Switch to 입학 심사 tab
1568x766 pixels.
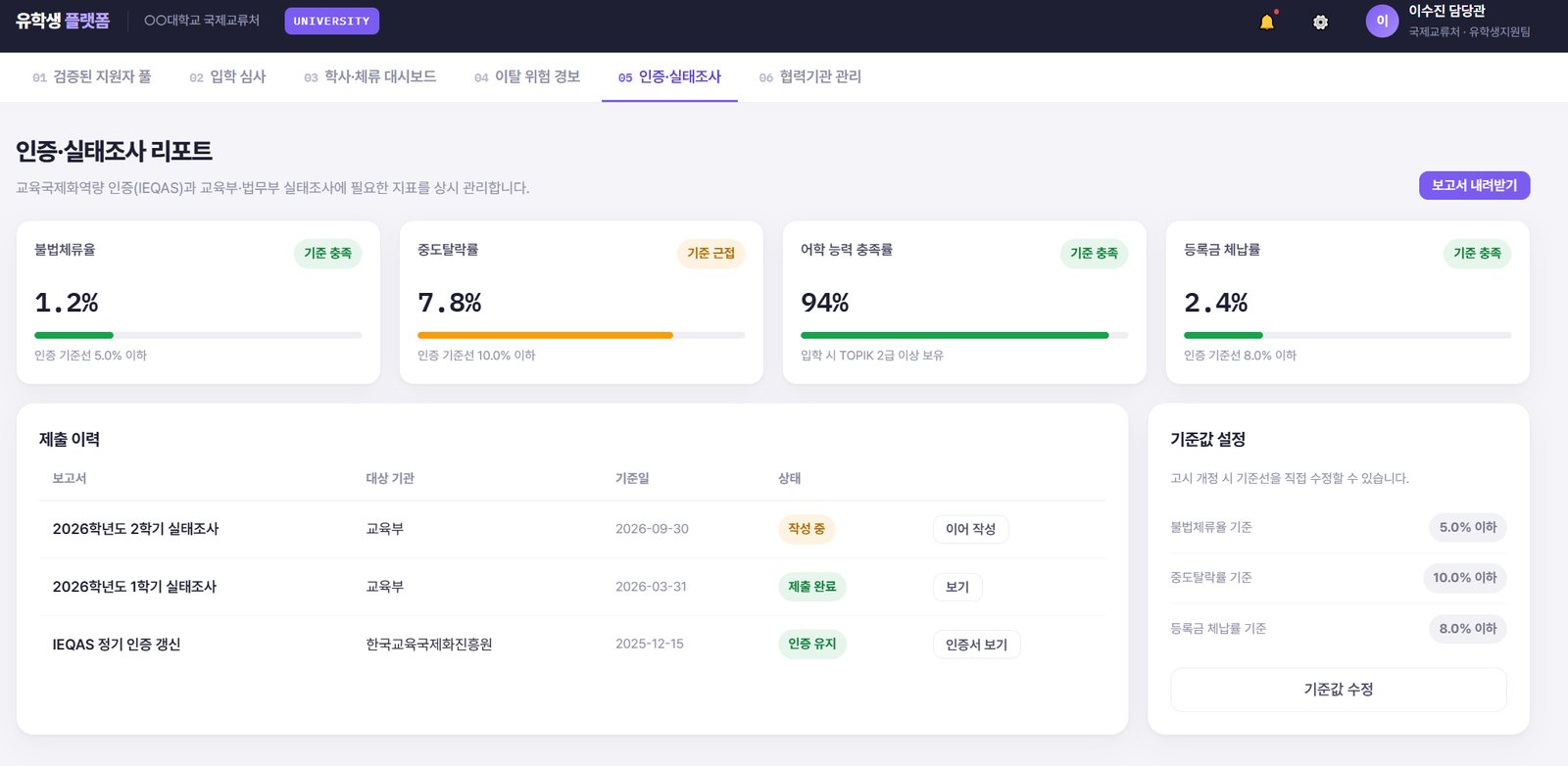coord(227,76)
